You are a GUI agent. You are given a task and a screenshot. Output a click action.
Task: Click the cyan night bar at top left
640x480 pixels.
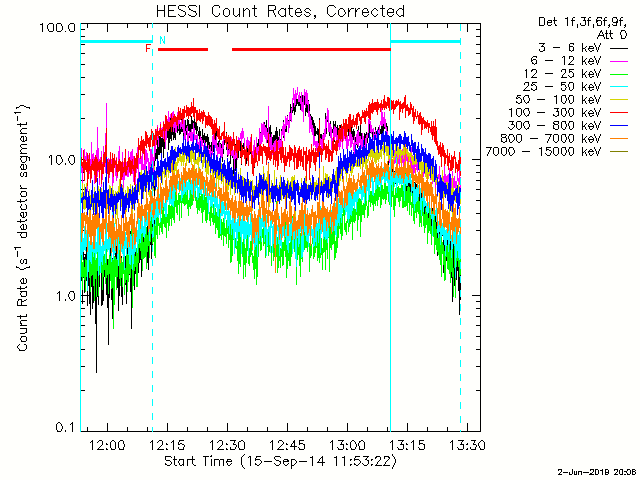pyautogui.click(x=116, y=41)
